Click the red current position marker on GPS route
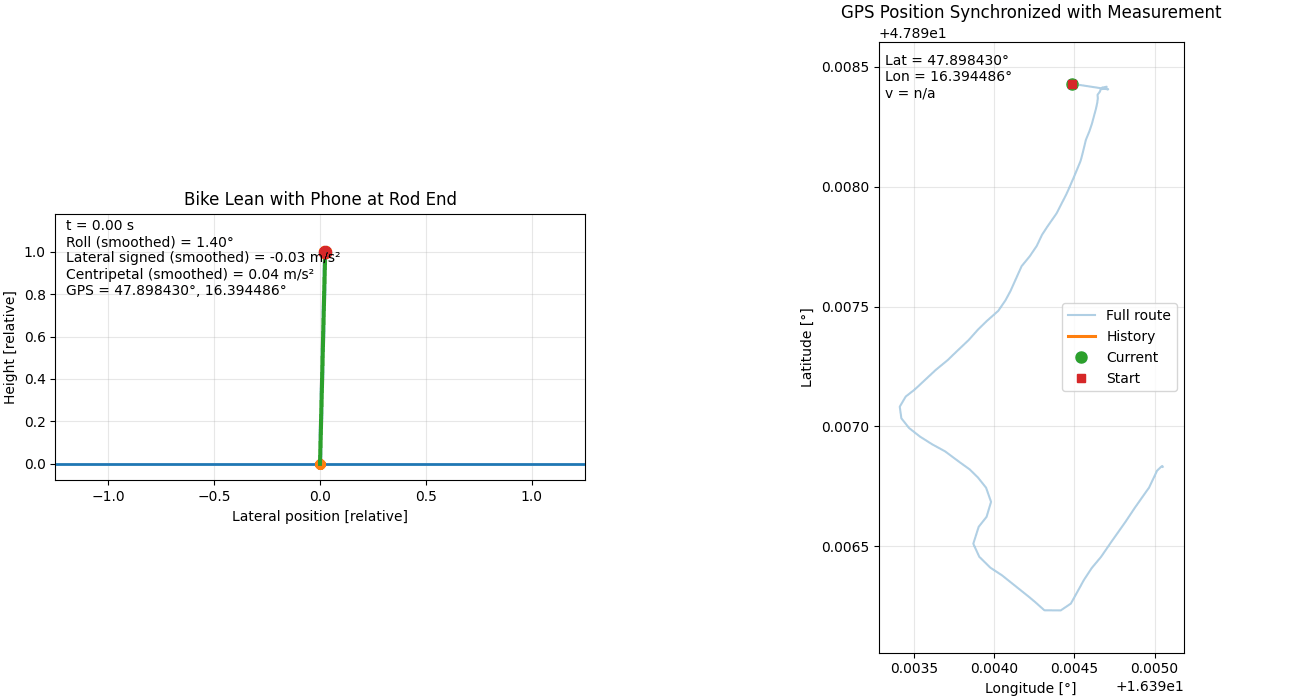The width and height of the screenshot is (1300, 700). click(1072, 84)
